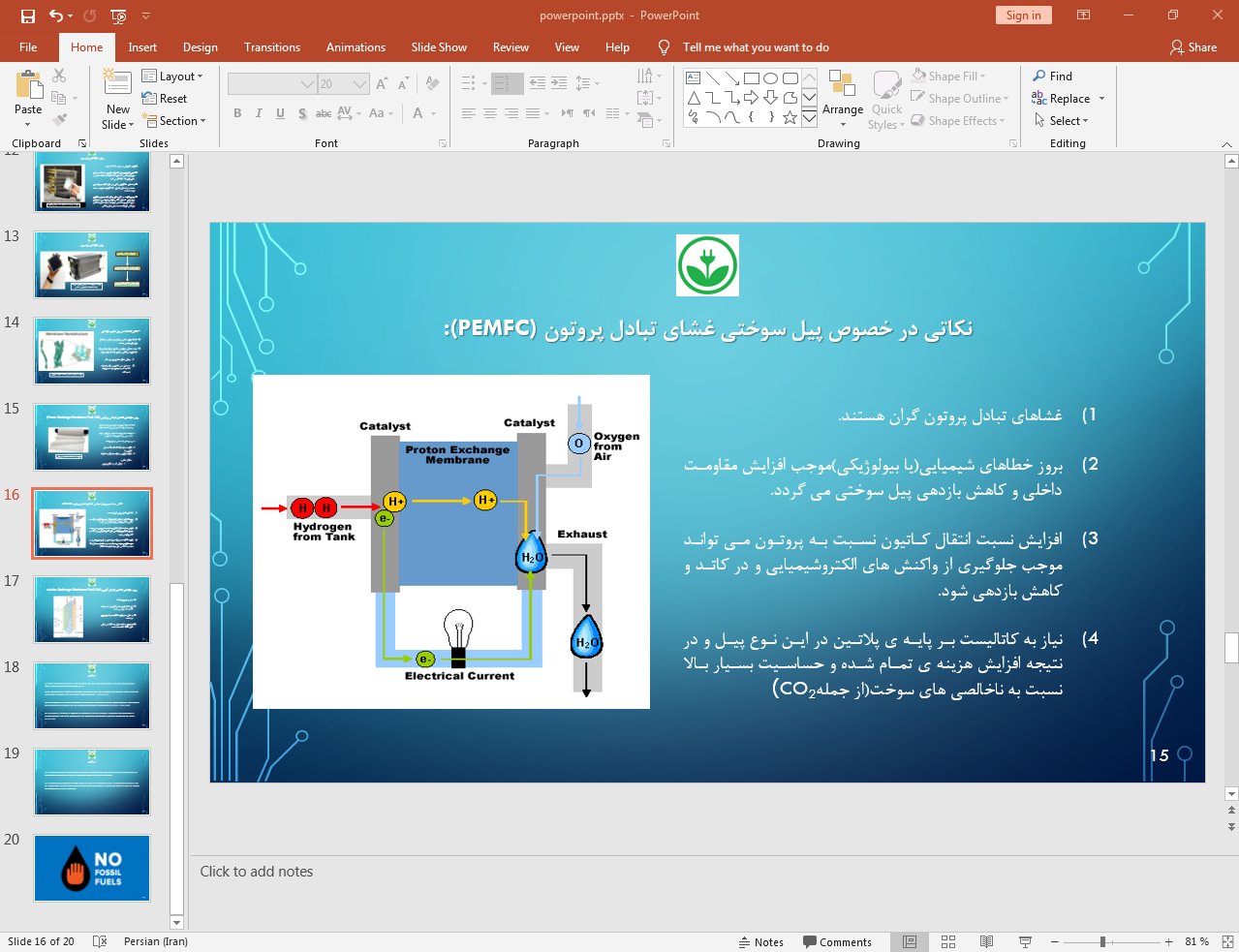This screenshot has width=1239, height=952.
Task: Open the Section dropdown
Action: (174, 120)
